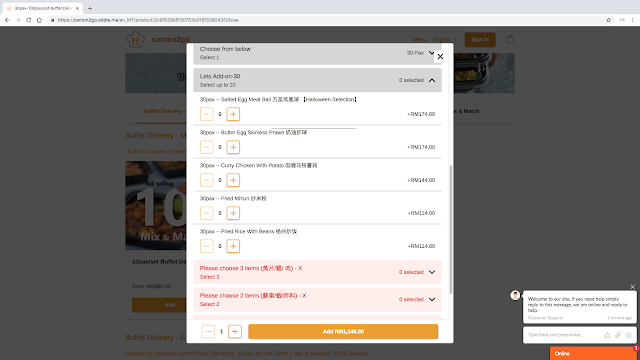Screen dimensions: 640x360
Task: Expand Please choose 3 items section
Action: pyautogui.click(x=317, y=272)
